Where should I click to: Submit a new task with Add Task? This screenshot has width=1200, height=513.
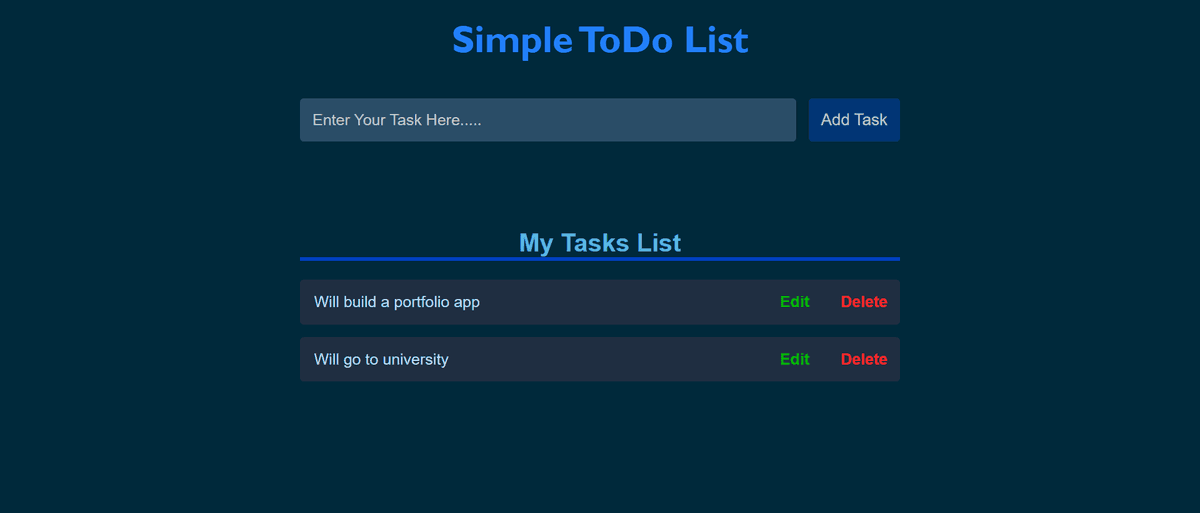[854, 120]
